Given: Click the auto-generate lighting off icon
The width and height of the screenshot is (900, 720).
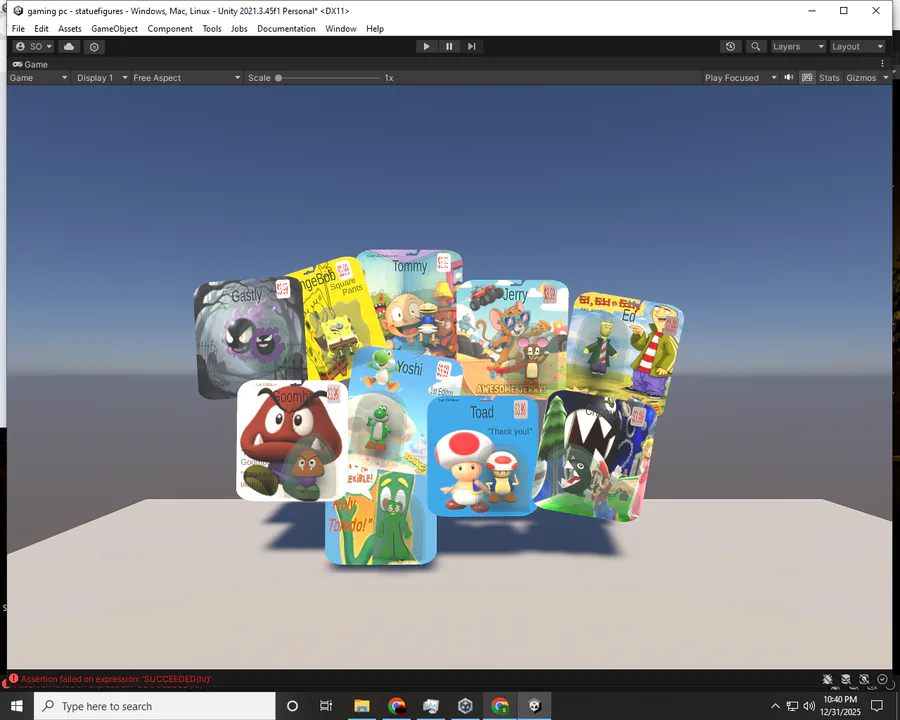Looking at the screenshot, I should 864,679.
